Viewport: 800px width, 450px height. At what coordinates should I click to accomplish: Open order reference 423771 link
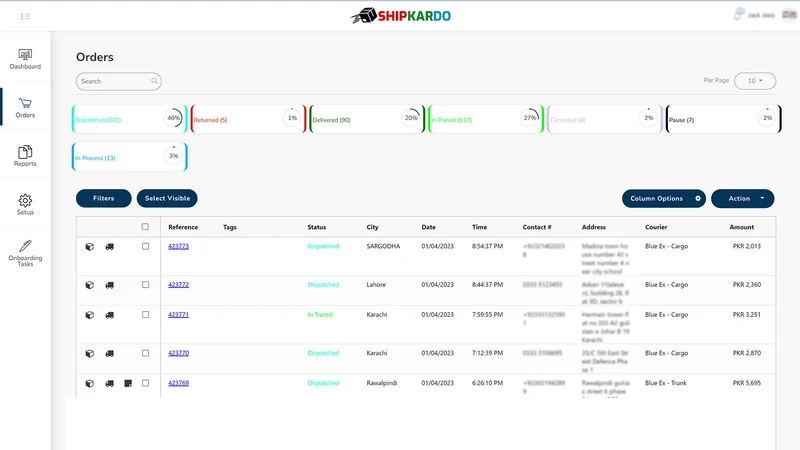point(179,314)
